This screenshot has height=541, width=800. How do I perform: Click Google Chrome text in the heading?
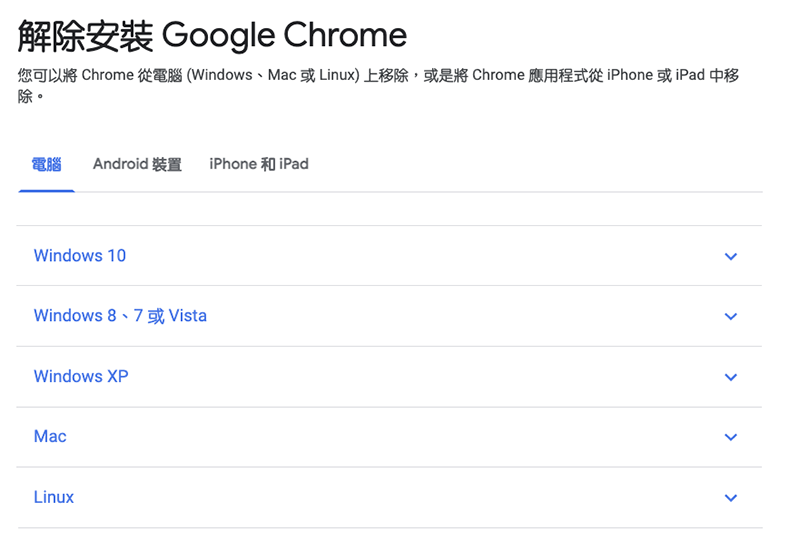click(284, 36)
